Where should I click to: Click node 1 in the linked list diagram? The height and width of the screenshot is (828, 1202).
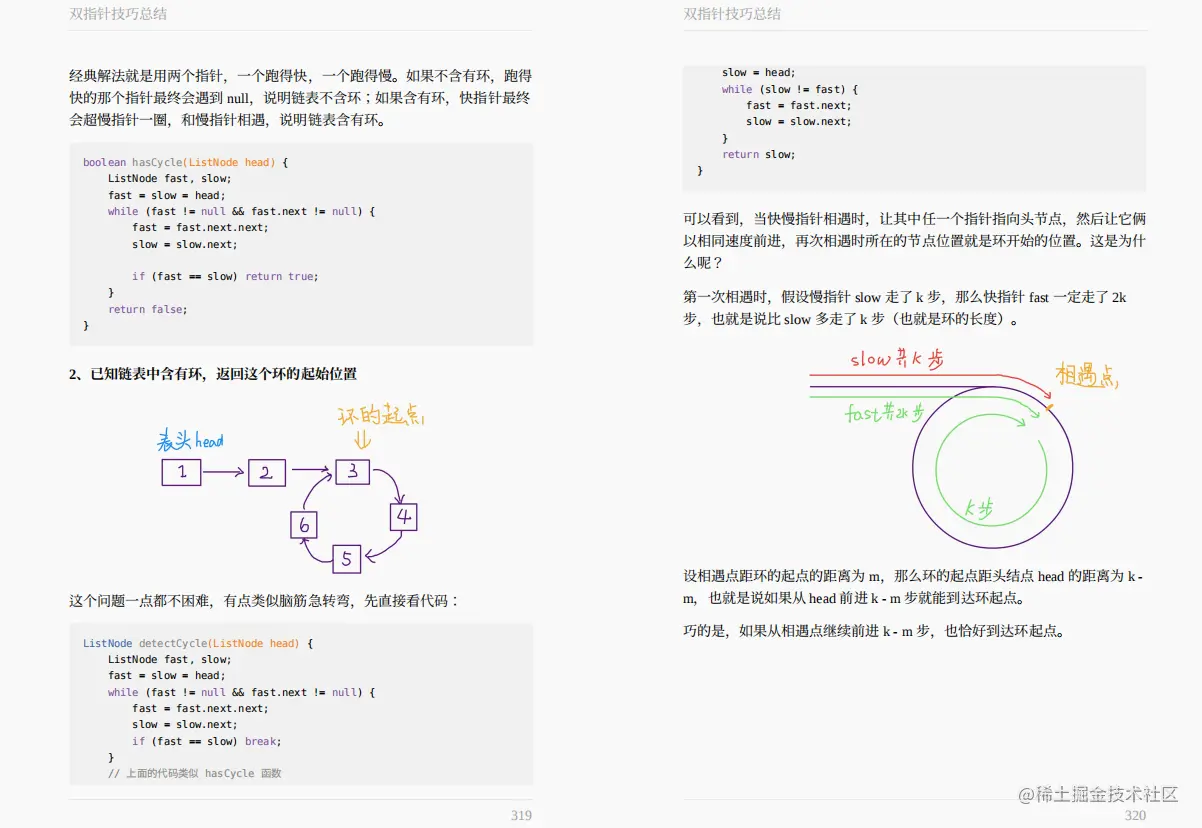click(181, 472)
